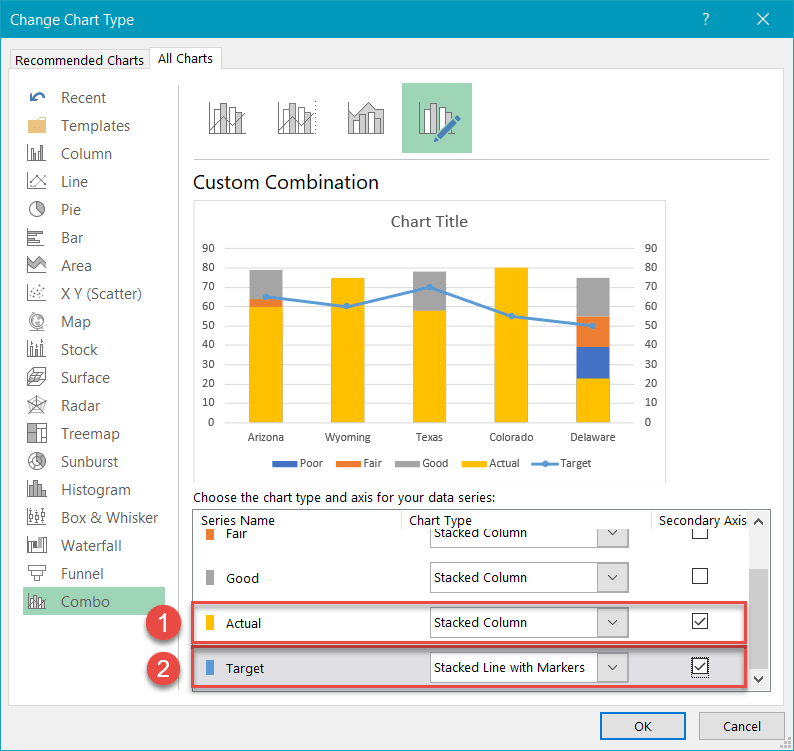Select the Pie chart category

pos(70,210)
